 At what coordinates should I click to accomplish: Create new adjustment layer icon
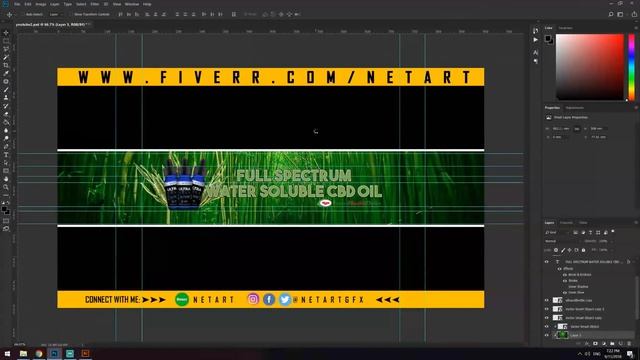pos(604,344)
